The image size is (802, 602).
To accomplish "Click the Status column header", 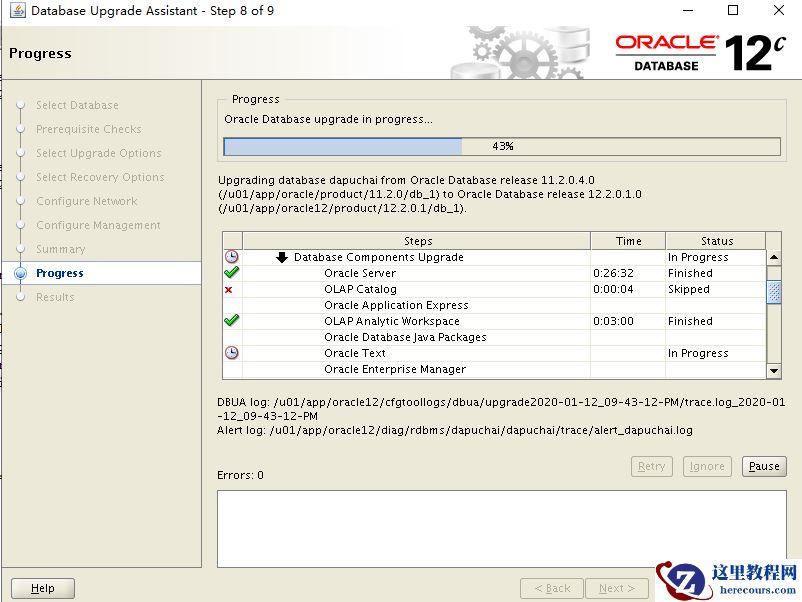I will pyautogui.click(x=716, y=241).
